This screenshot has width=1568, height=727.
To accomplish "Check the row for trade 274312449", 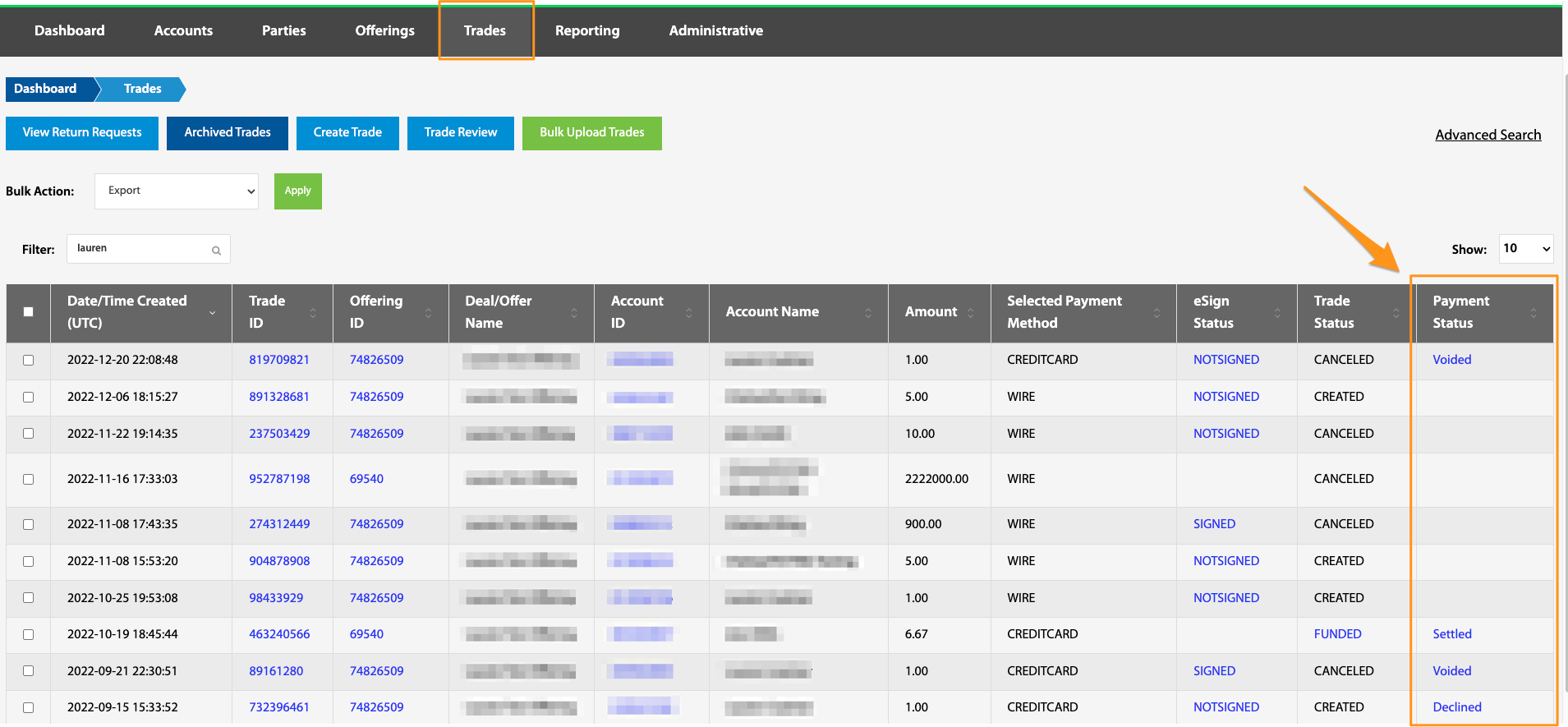I will (29, 524).
